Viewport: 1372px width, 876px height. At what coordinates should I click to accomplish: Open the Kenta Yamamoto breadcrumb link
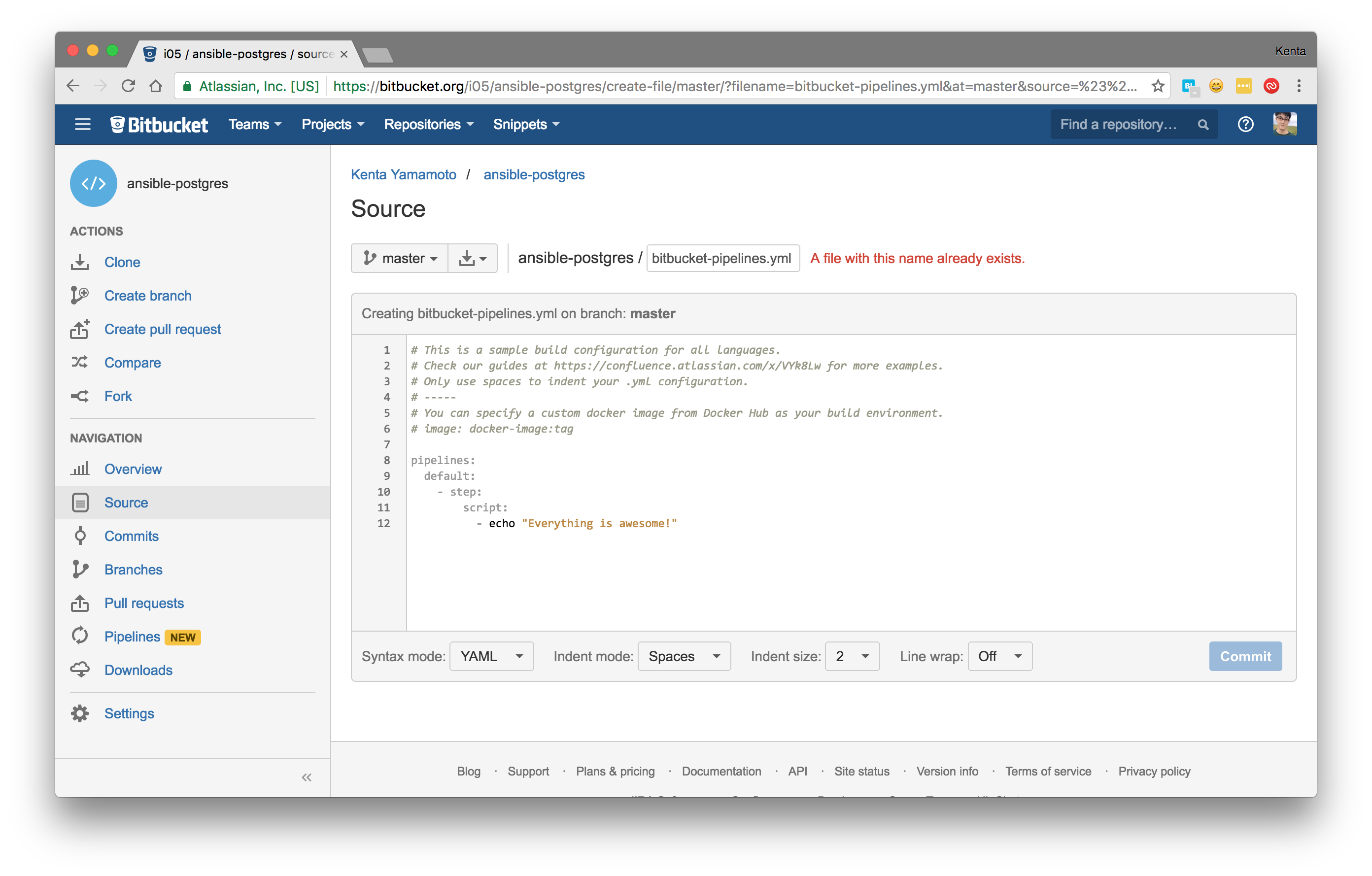[x=404, y=174]
